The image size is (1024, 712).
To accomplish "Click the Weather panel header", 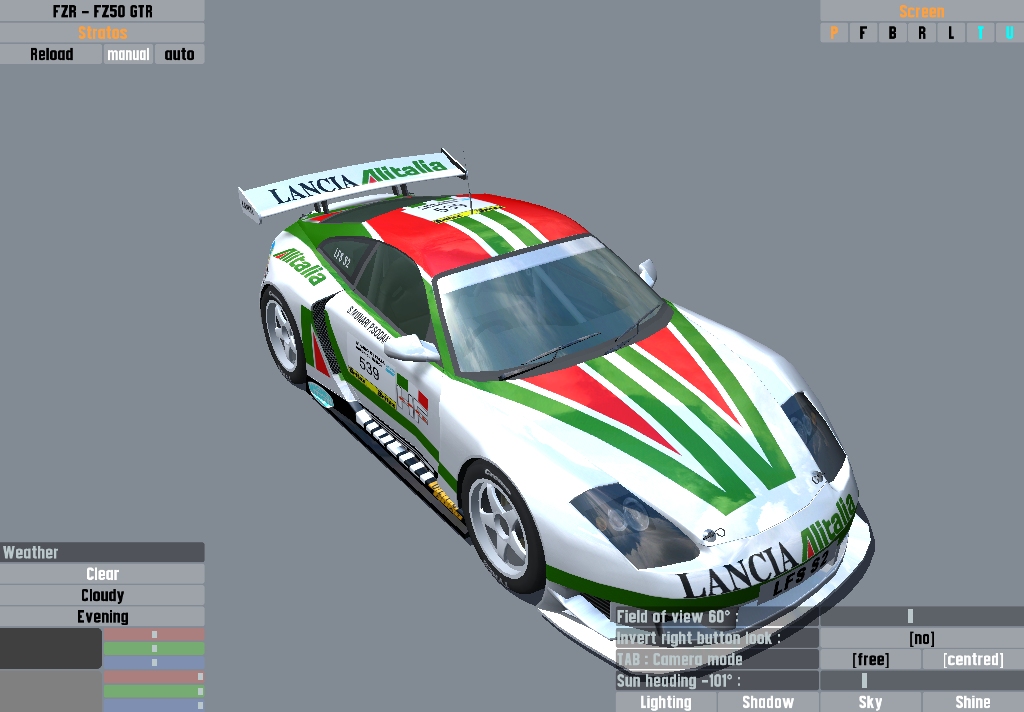I will pyautogui.click(x=102, y=553).
